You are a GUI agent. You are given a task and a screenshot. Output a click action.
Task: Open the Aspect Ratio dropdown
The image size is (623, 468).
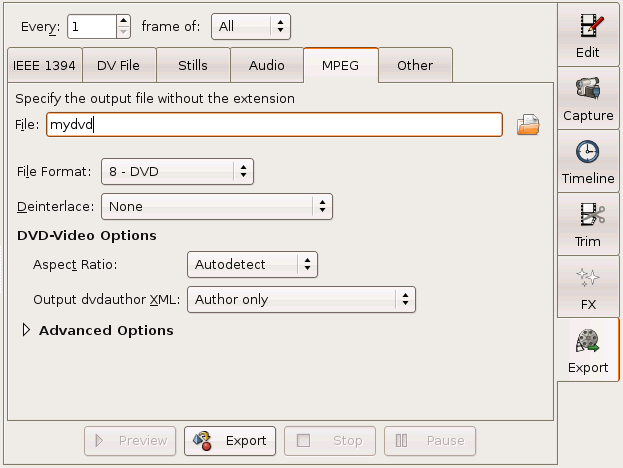click(252, 265)
